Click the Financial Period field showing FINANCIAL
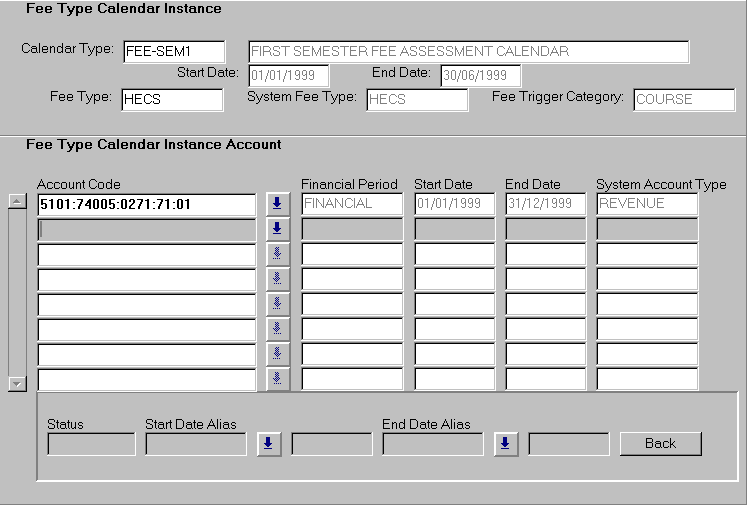747x505 pixels. [x=352, y=204]
